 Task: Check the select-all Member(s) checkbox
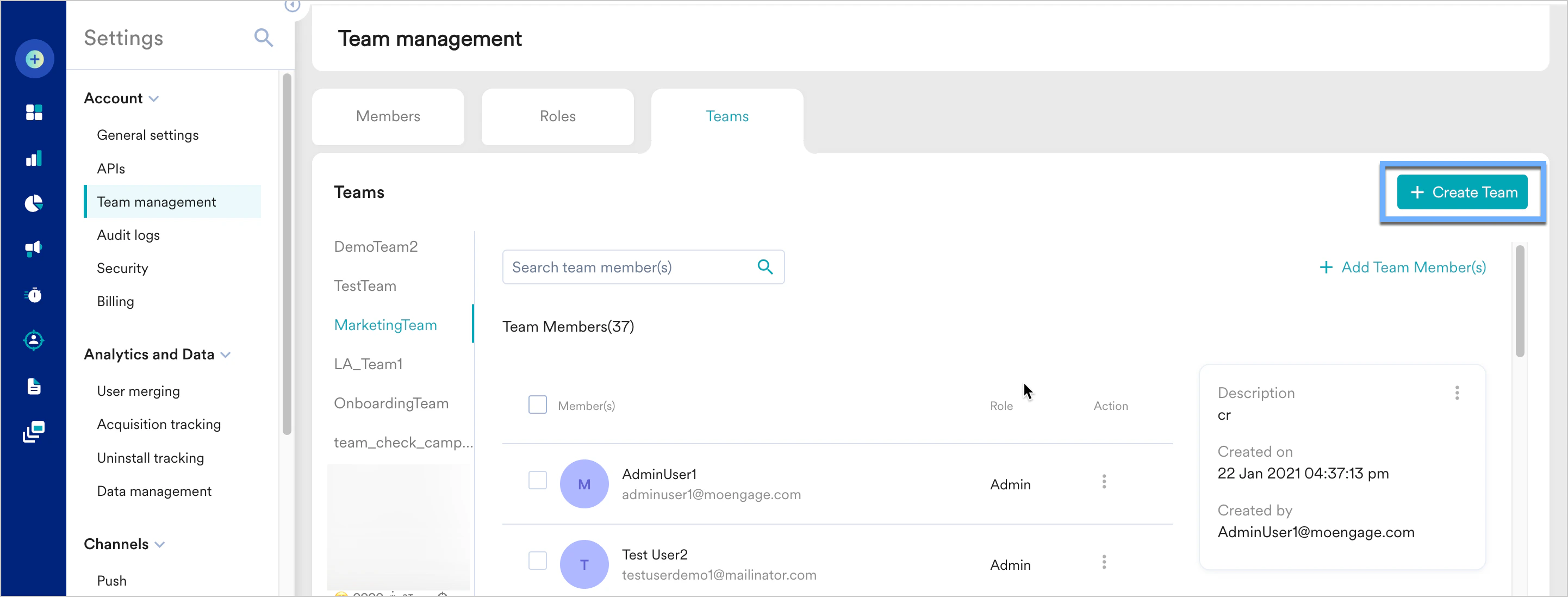click(x=537, y=405)
